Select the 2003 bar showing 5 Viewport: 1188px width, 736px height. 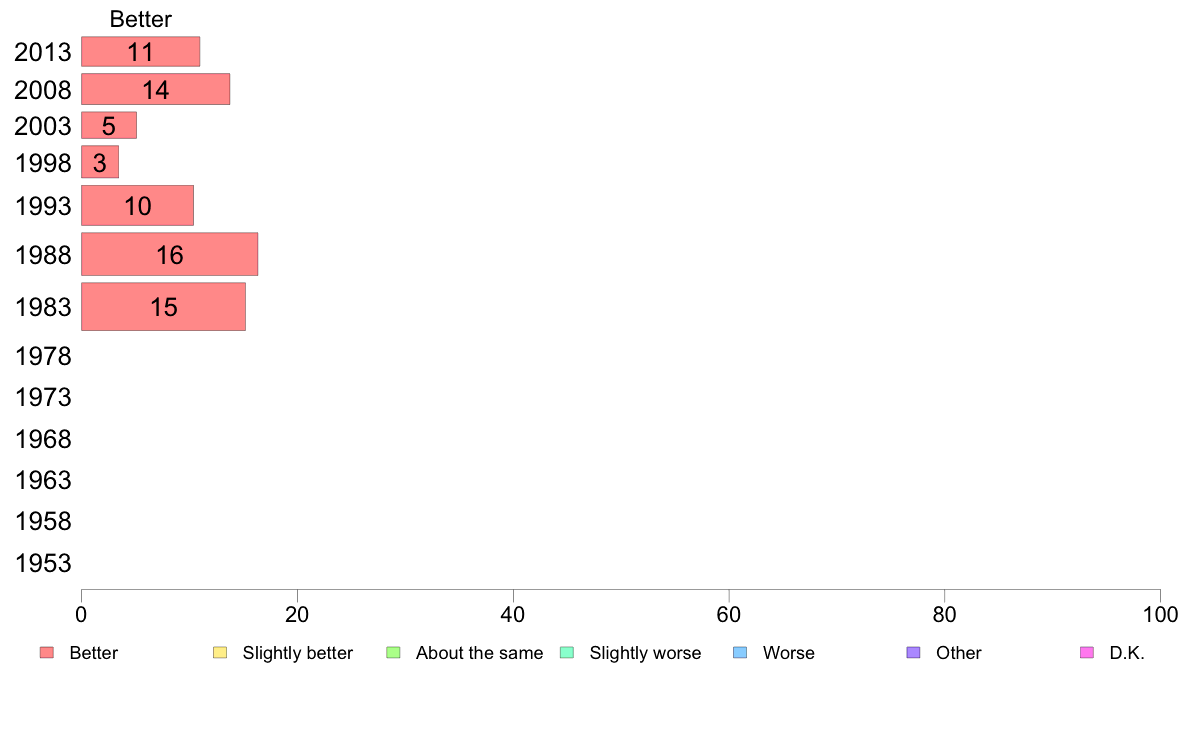click(x=109, y=126)
